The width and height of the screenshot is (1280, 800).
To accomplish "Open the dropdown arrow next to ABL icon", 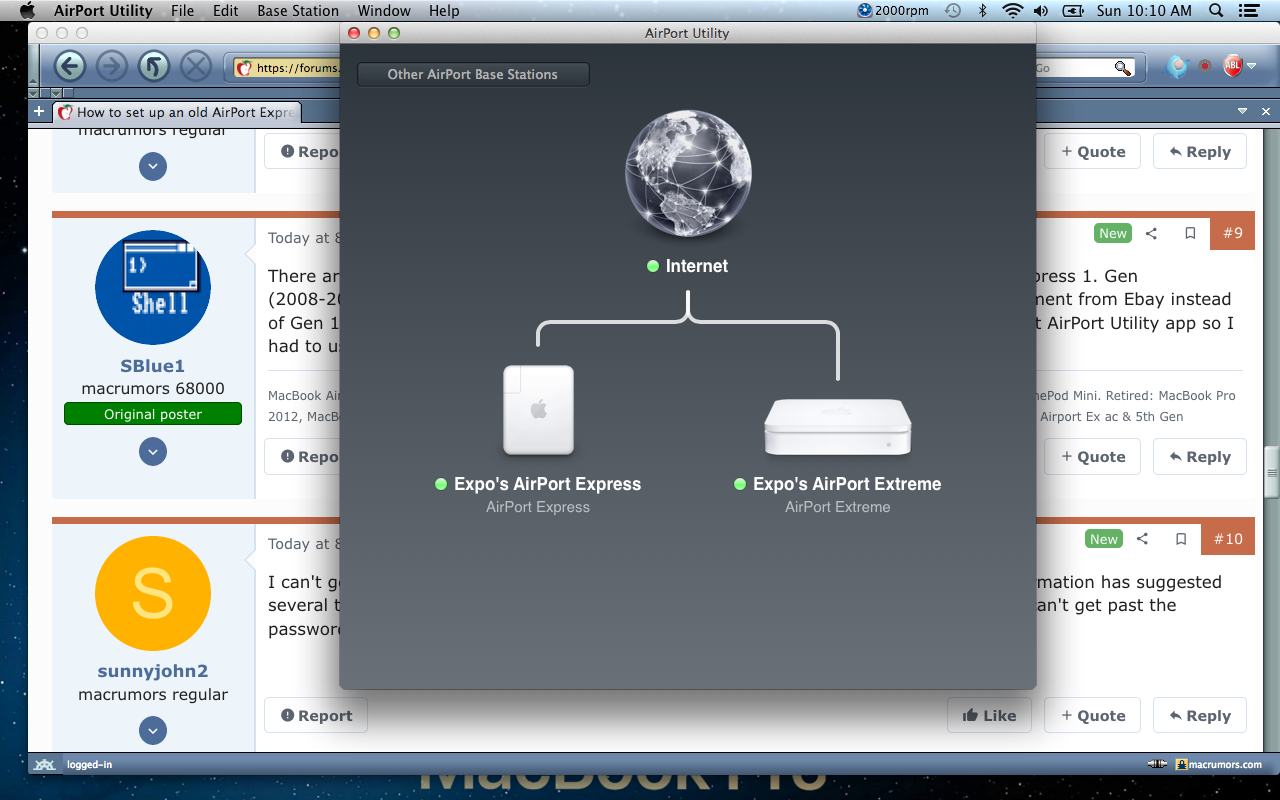I will click(1252, 68).
